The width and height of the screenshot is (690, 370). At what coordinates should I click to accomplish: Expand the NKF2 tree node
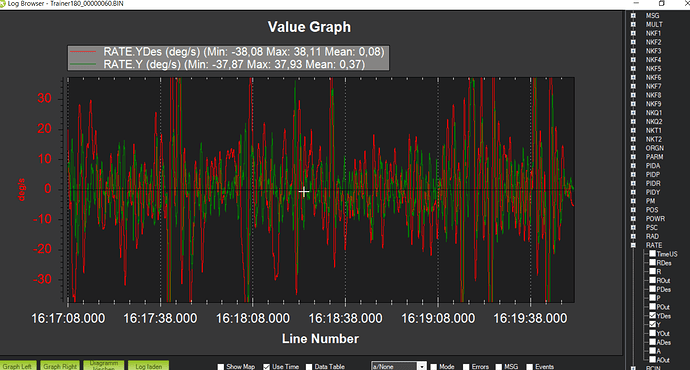(633, 42)
